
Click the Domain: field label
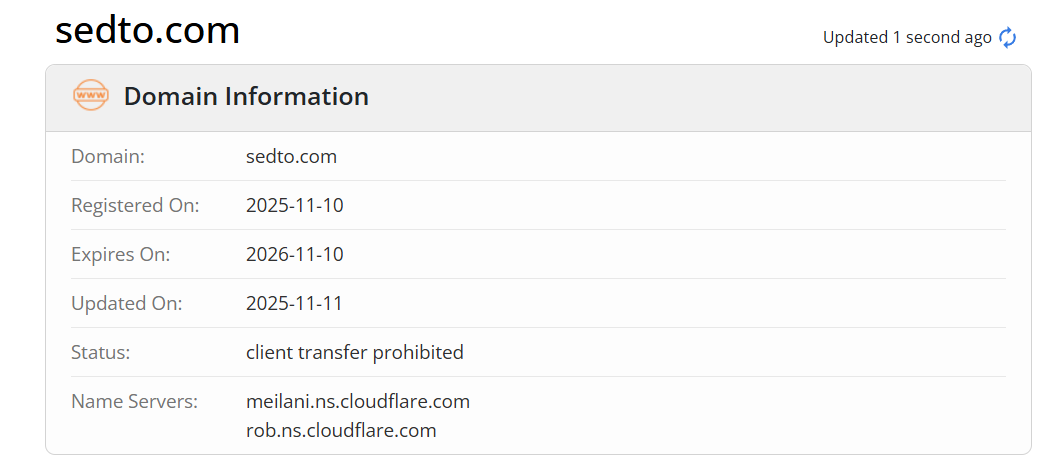click(108, 157)
